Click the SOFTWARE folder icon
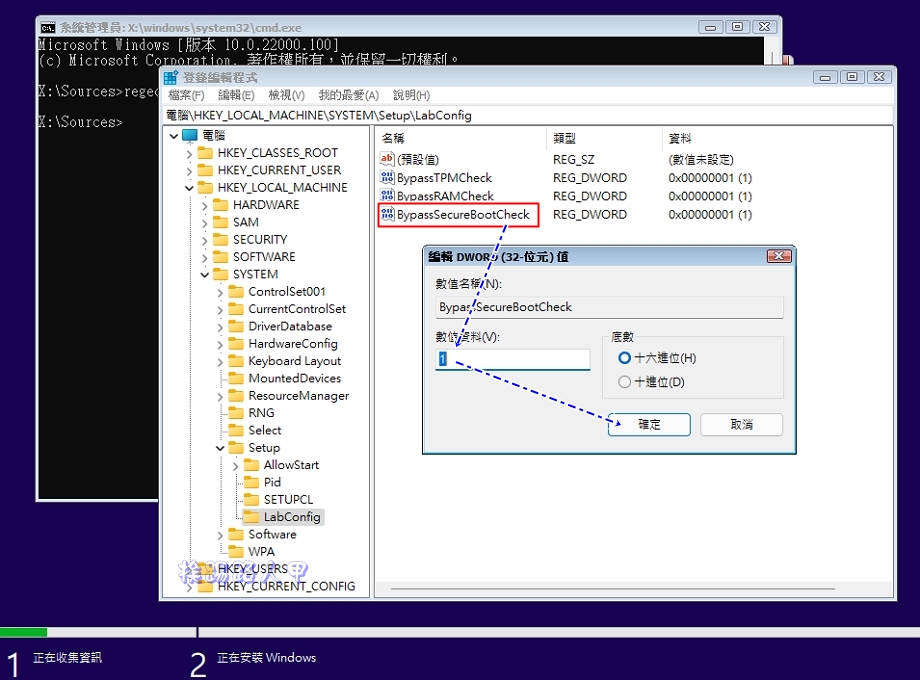This screenshot has height=680, width=920. (x=221, y=257)
